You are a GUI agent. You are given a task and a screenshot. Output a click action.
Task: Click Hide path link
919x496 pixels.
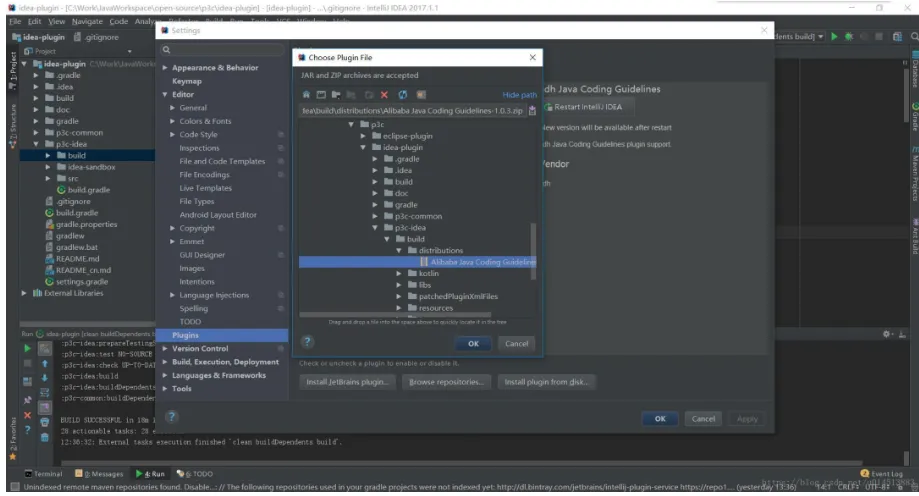[519, 95]
